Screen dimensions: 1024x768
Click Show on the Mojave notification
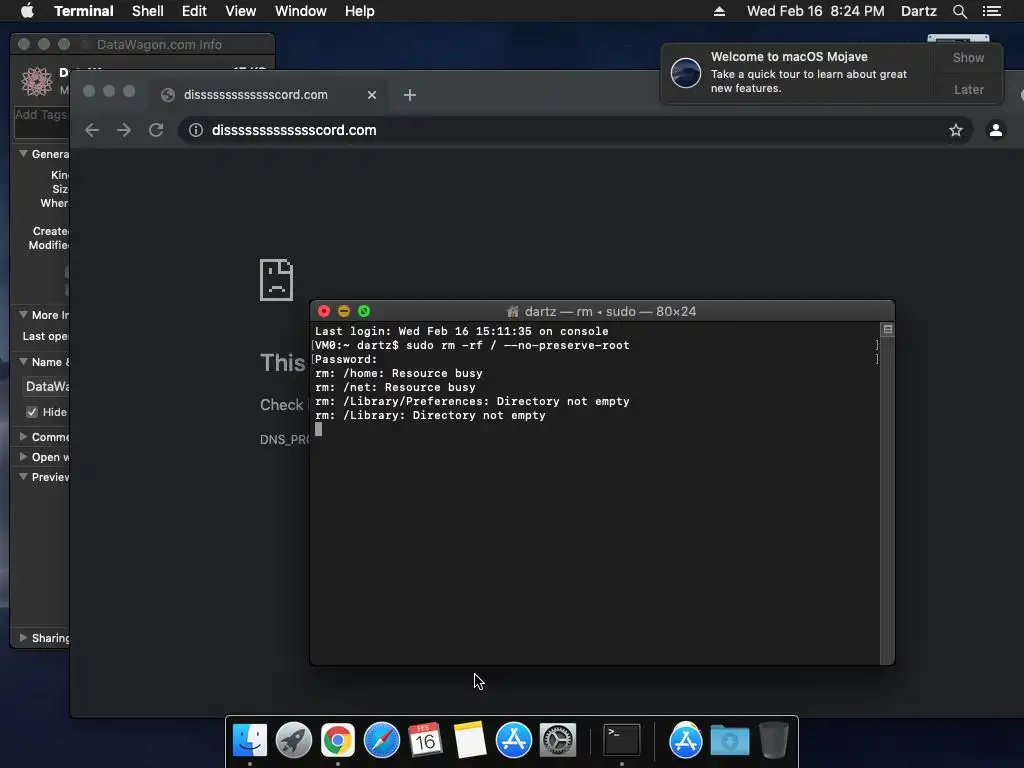[x=968, y=57]
